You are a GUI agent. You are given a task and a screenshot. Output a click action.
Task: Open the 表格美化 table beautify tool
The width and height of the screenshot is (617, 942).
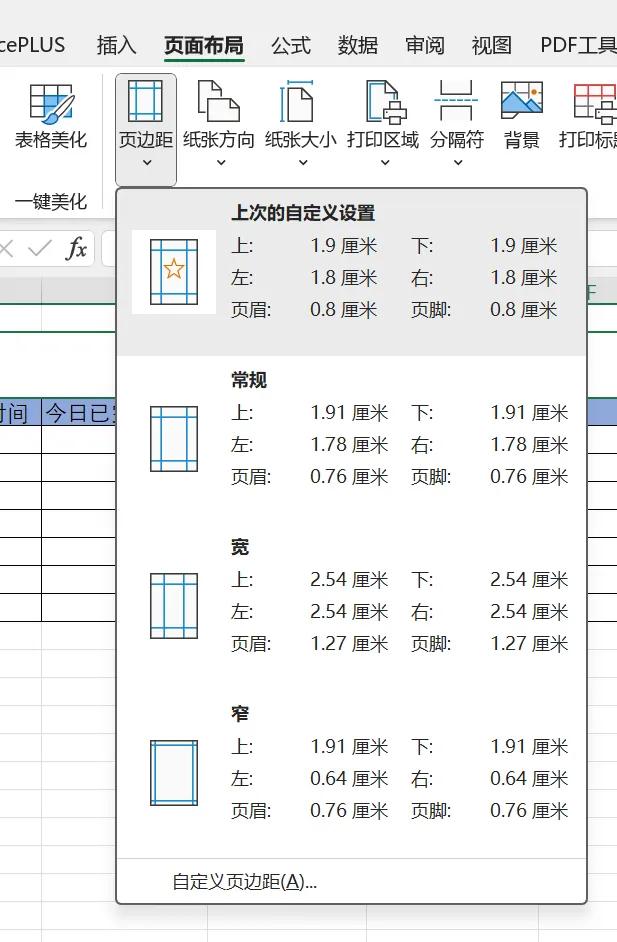51,116
